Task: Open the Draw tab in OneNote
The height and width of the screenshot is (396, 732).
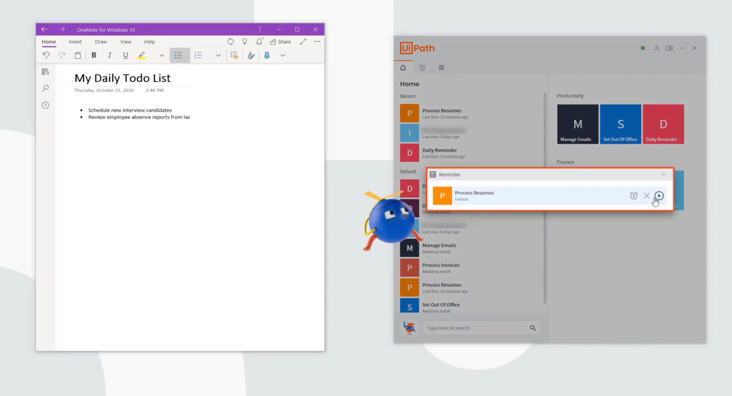Action: point(101,42)
